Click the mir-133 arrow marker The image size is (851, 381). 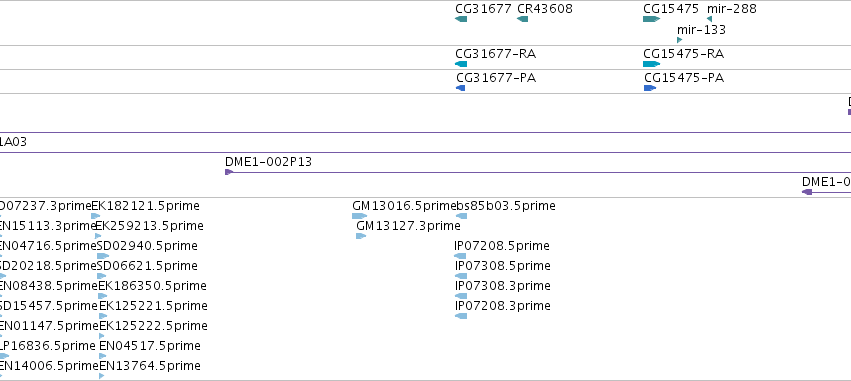[x=679, y=40]
